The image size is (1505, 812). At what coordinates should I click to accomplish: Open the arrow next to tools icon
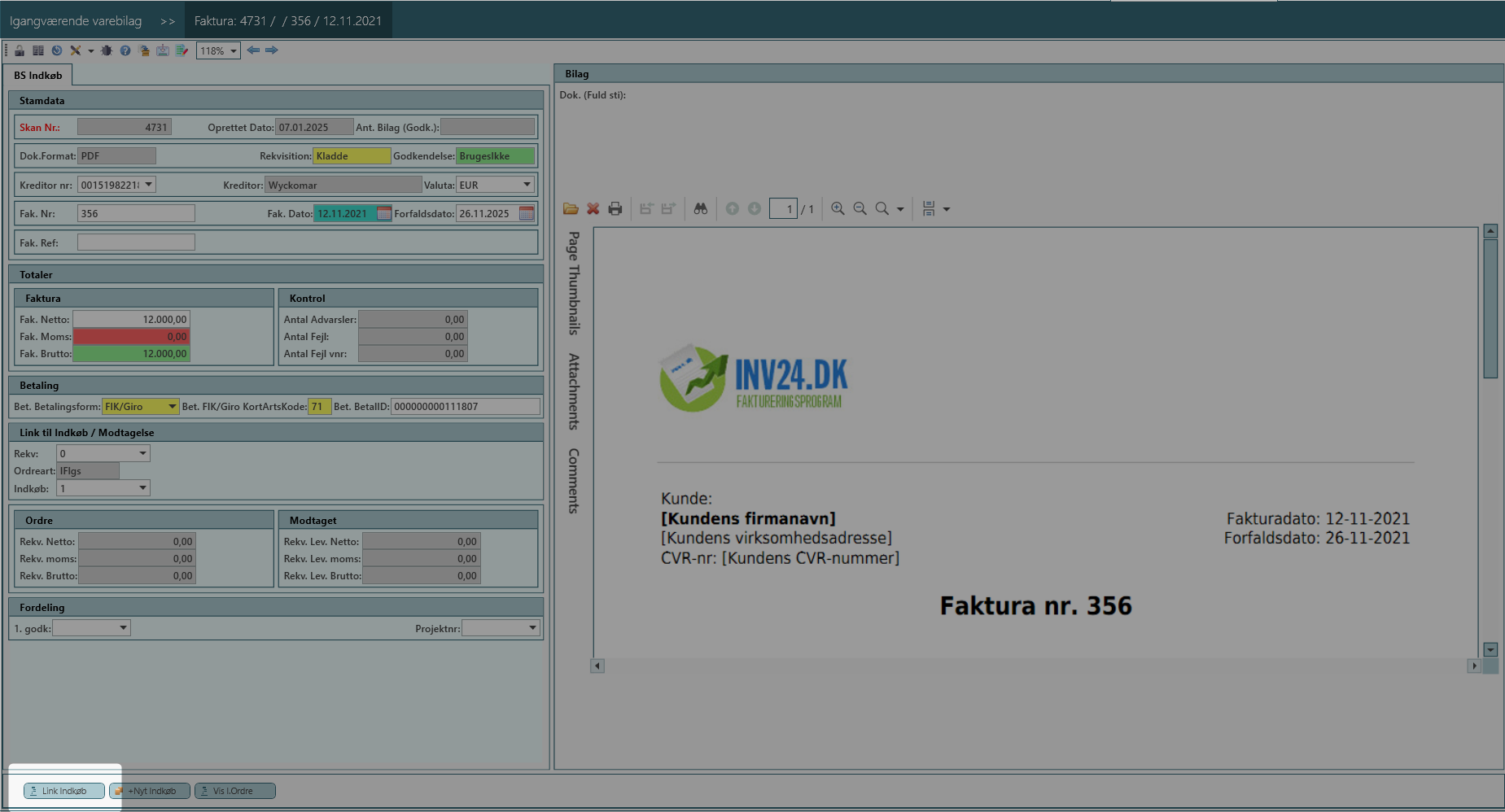90,50
